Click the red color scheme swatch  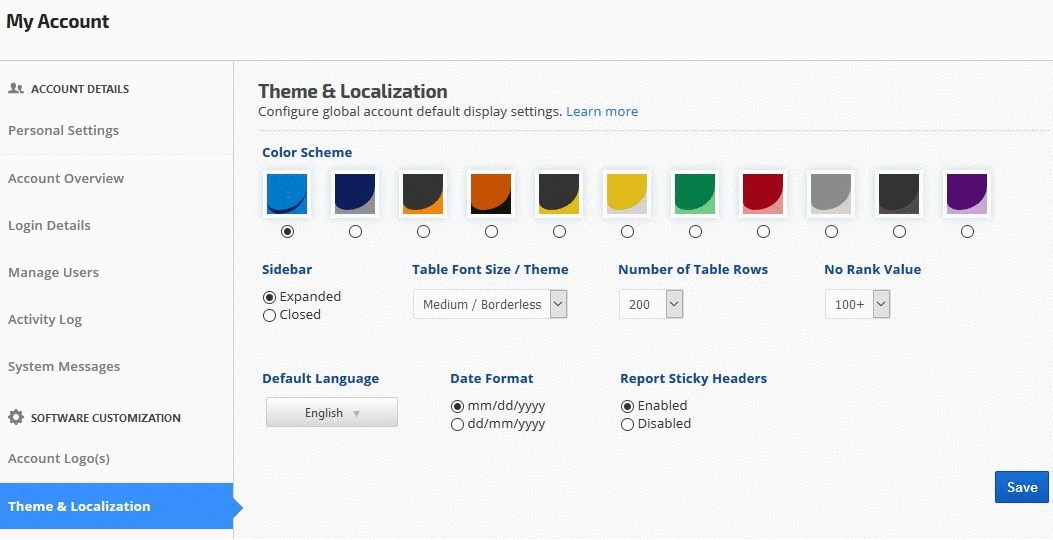tap(763, 194)
